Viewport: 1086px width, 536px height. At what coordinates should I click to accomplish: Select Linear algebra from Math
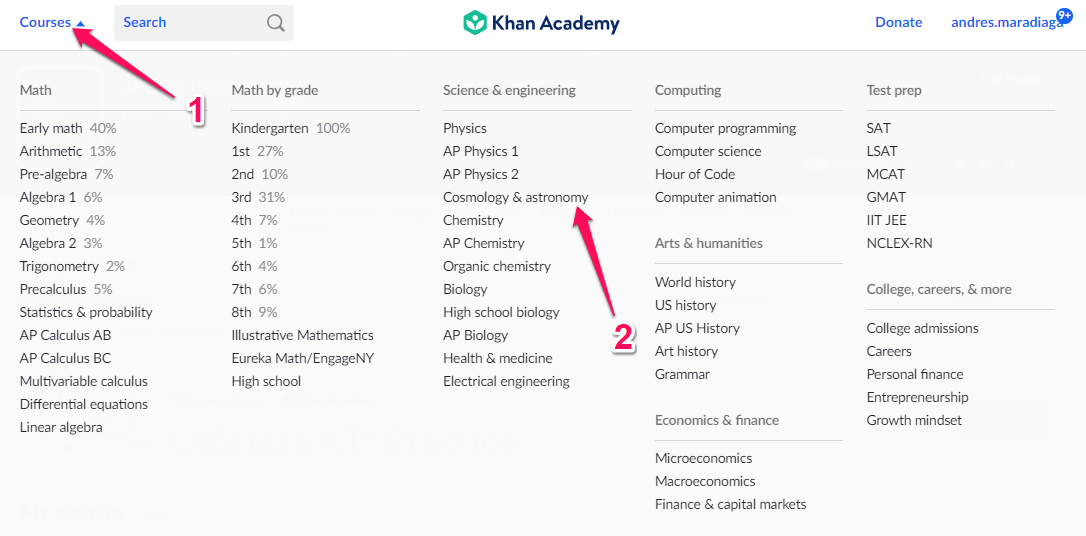(x=61, y=427)
